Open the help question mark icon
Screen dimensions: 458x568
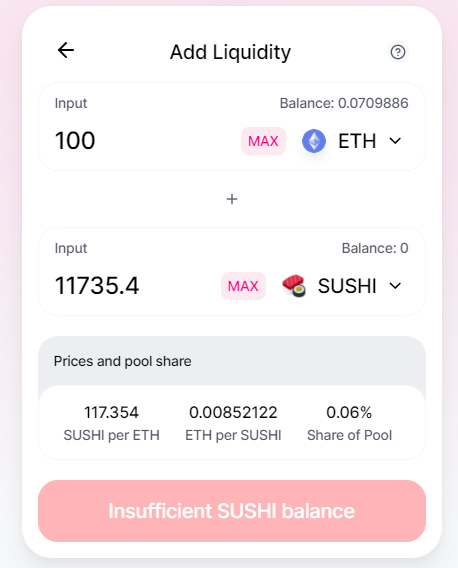click(x=397, y=52)
